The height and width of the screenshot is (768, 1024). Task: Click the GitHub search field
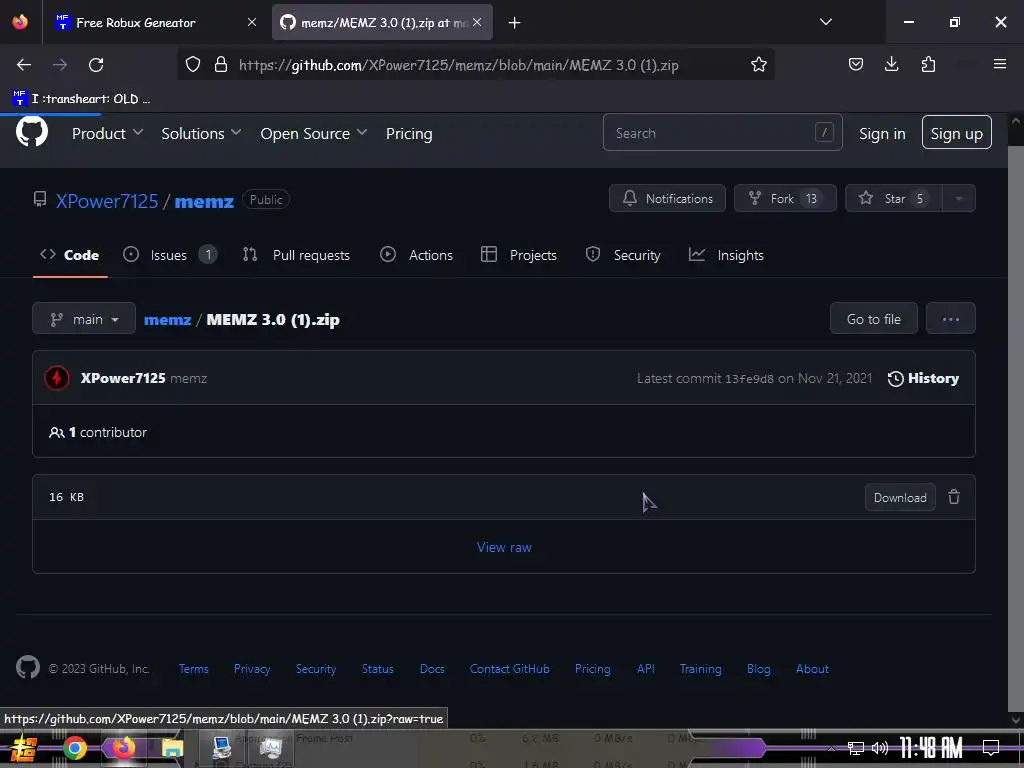722,133
